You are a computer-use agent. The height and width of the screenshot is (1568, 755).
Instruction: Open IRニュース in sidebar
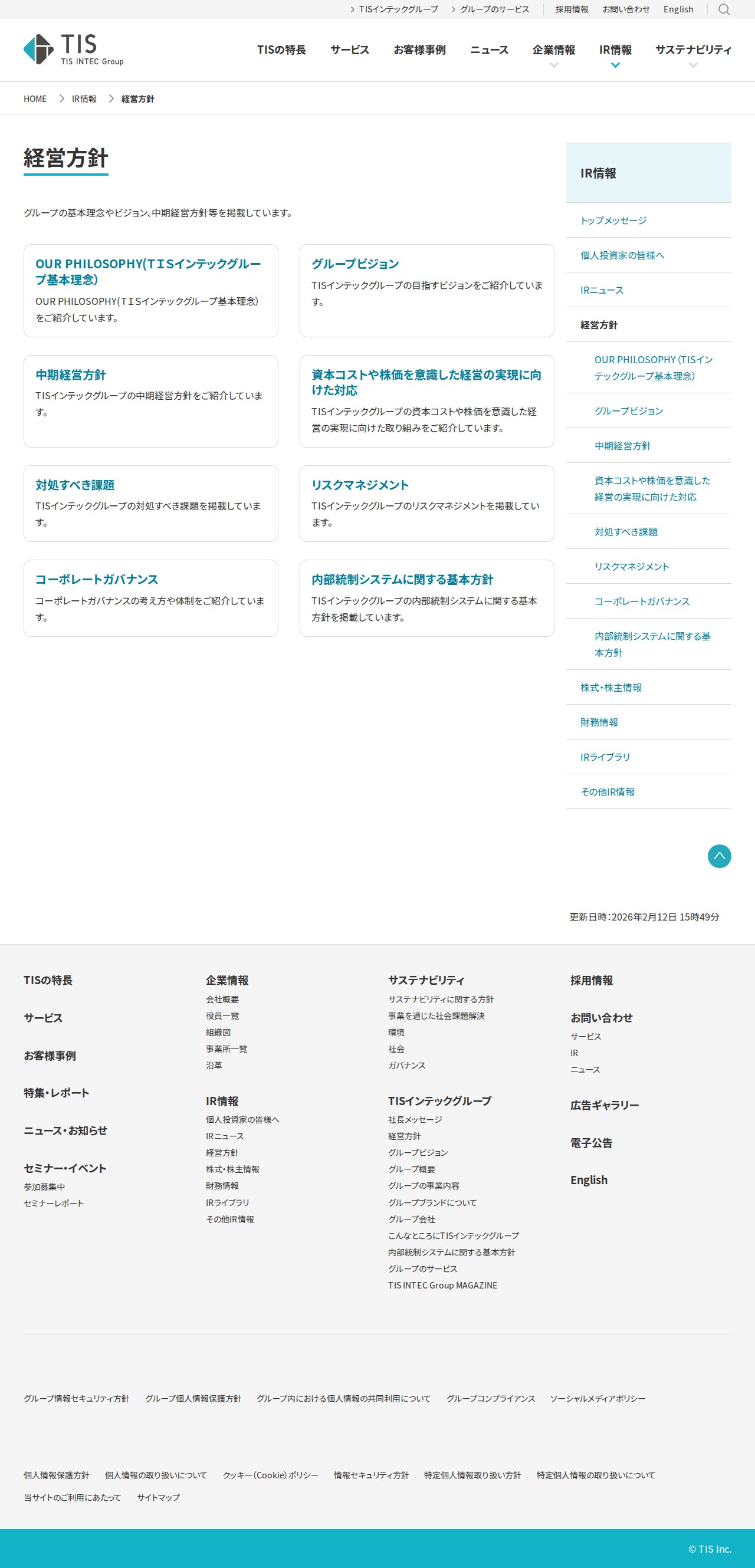(648, 290)
